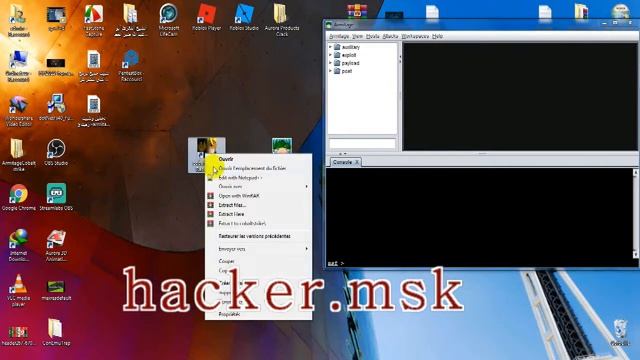The image size is (640, 360).
Task: Open the Hosts menu in Armitage
Action: pos(373,36)
